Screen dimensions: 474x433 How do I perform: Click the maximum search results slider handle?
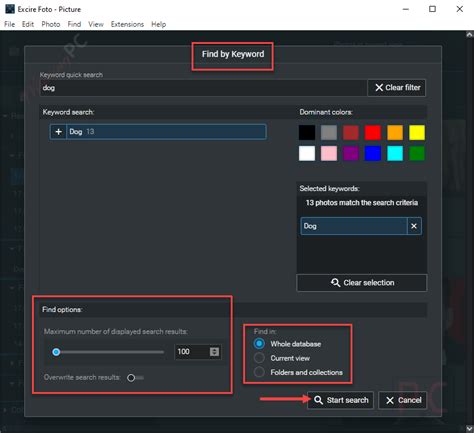pyautogui.click(x=56, y=352)
